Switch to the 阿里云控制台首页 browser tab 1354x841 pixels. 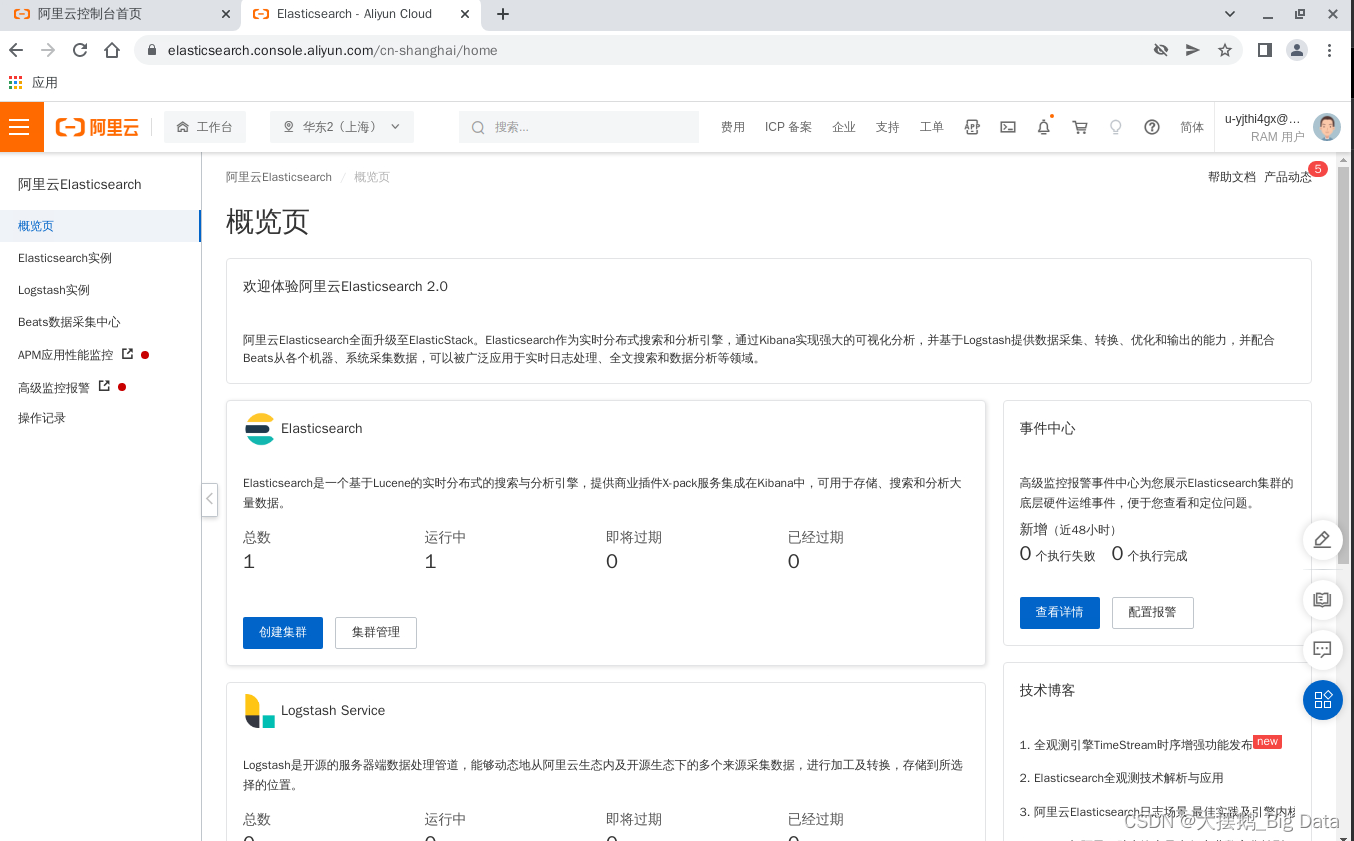pyautogui.click(x=120, y=14)
